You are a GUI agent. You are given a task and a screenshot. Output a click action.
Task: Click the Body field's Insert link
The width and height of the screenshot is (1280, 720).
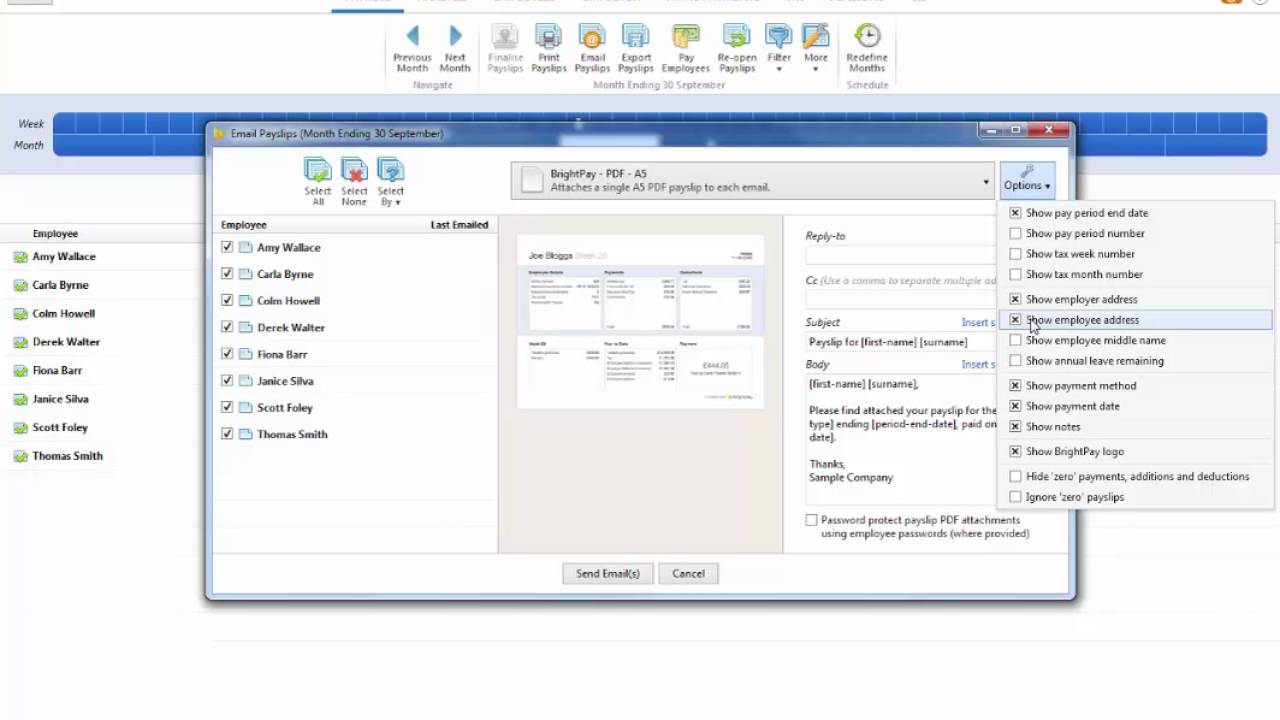point(978,364)
